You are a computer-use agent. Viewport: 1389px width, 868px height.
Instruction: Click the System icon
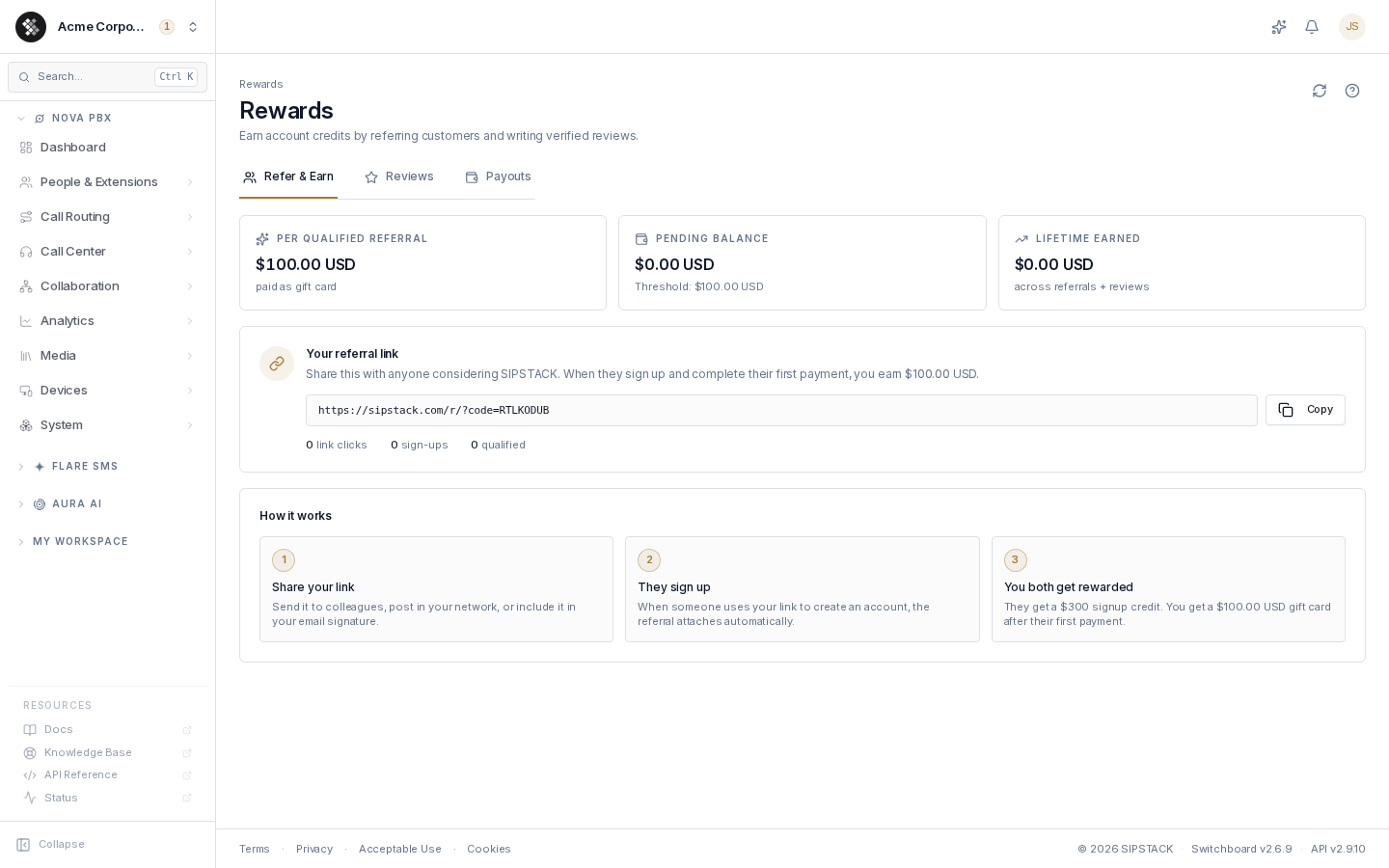tap(26, 425)
